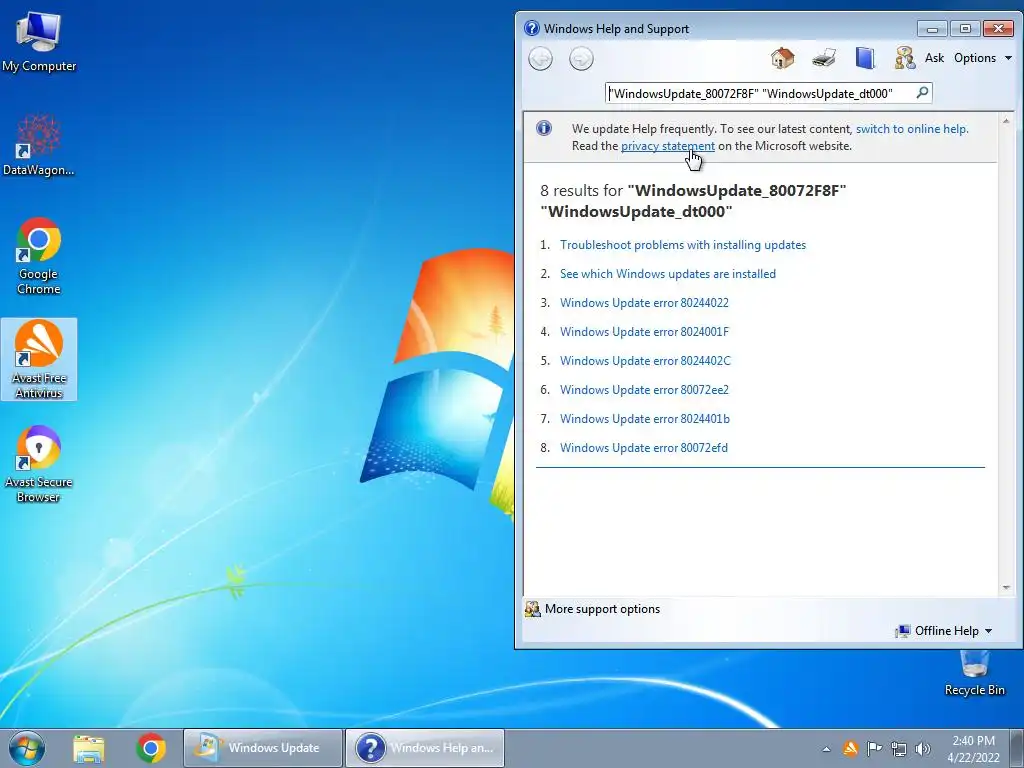Viewport: 1024px width, 768px height.
Task: Click the info icon in the help banner
Action: [543, 128]
